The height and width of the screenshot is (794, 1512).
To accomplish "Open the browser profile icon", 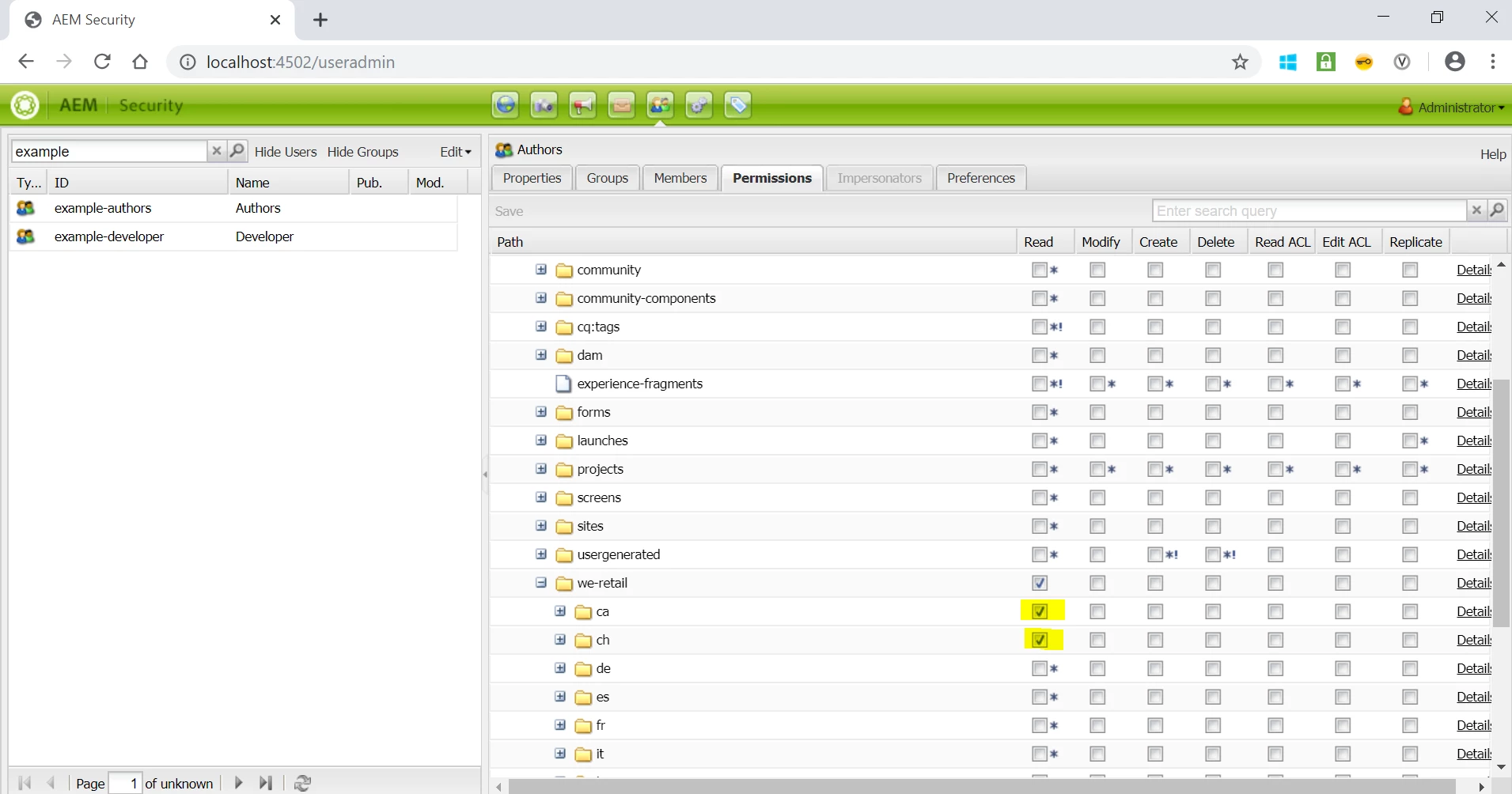I will coord(1454,62).
